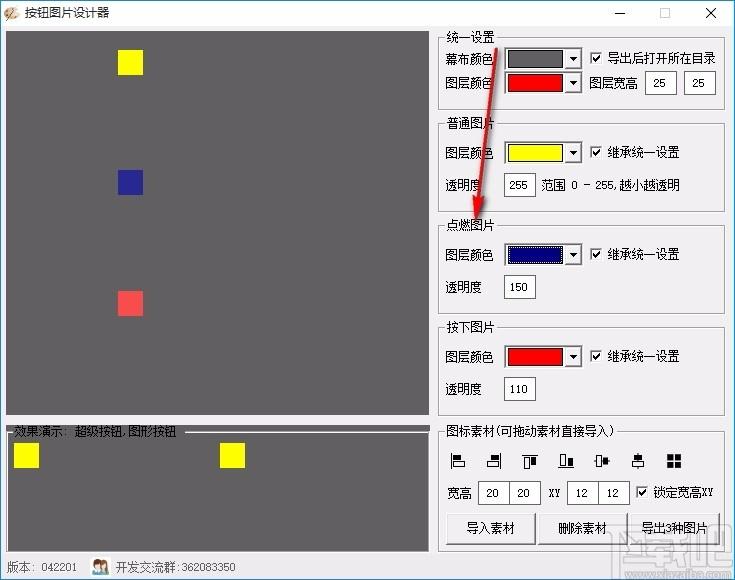The width and height of the screenshot is (735, 580).
Task: Click the 导入素材 button
Action: [x=490, y=528]
